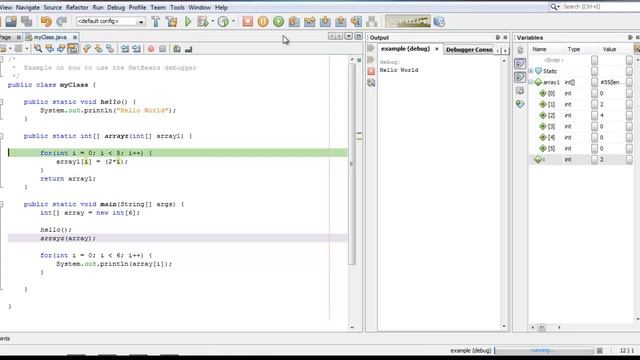The image size is (640, 360).
Task: Step Into with the down-arrow icon
Action: pos(325,21)
